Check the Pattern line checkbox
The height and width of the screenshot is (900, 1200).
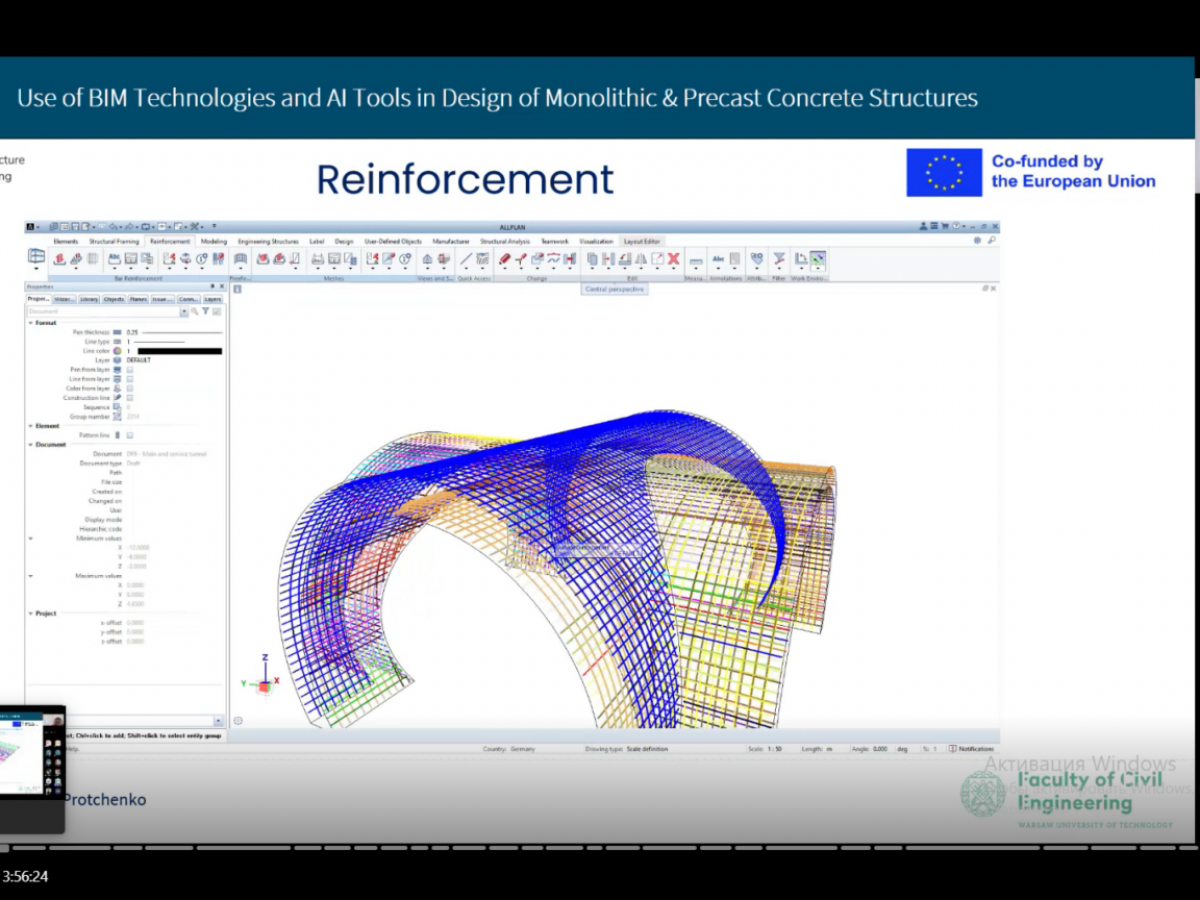130,435
